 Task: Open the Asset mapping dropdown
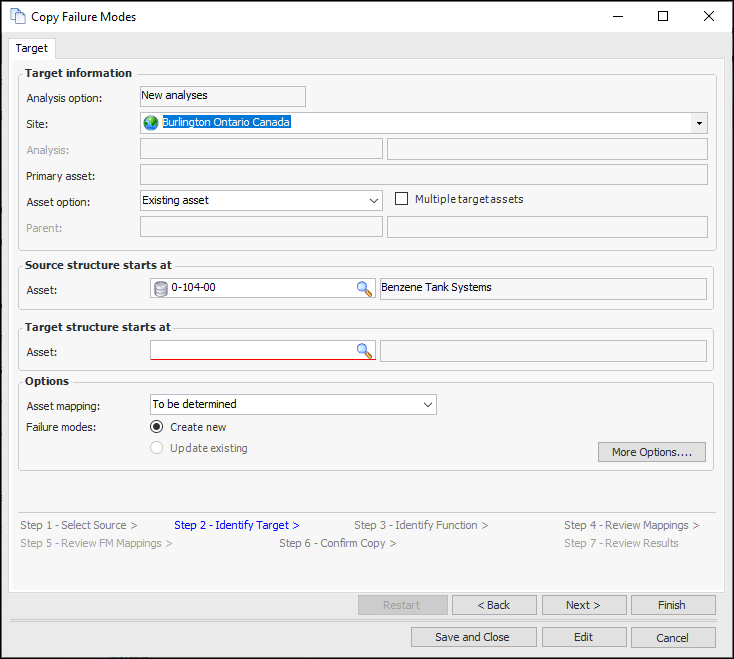tap(427, 405)
